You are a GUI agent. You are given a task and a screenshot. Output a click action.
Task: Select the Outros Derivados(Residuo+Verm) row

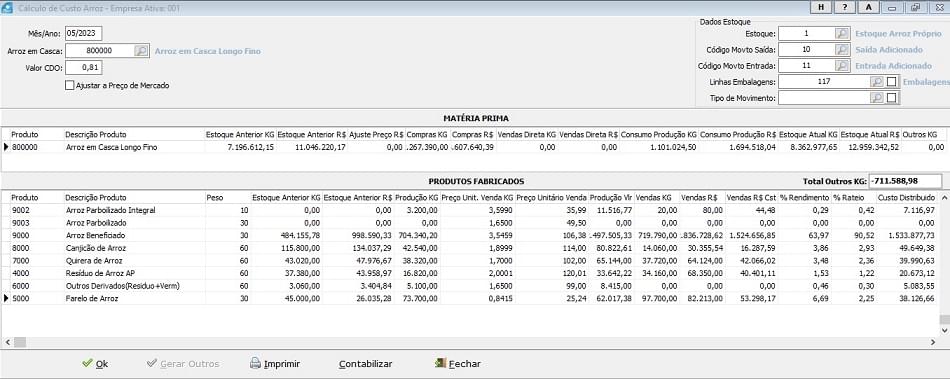tap(473, 285)
